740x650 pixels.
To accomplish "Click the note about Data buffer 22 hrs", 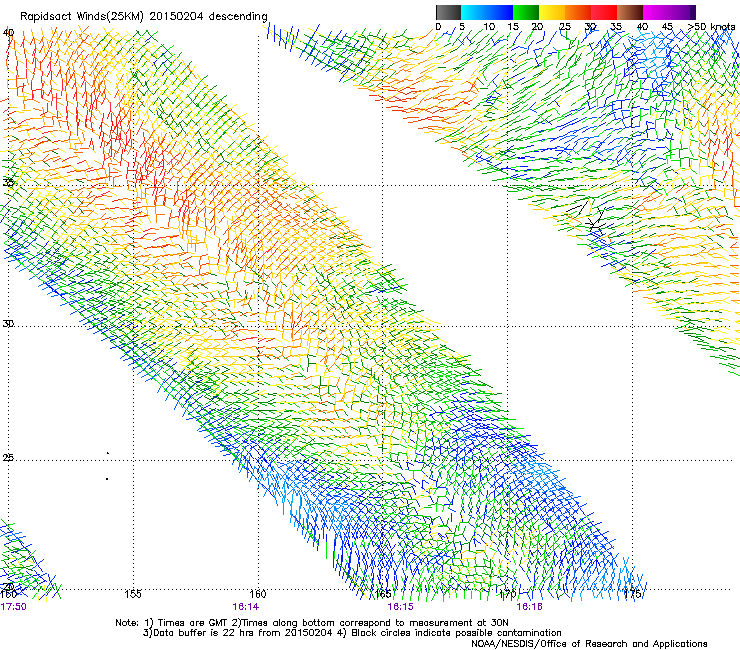I will [x=352, y=633].
